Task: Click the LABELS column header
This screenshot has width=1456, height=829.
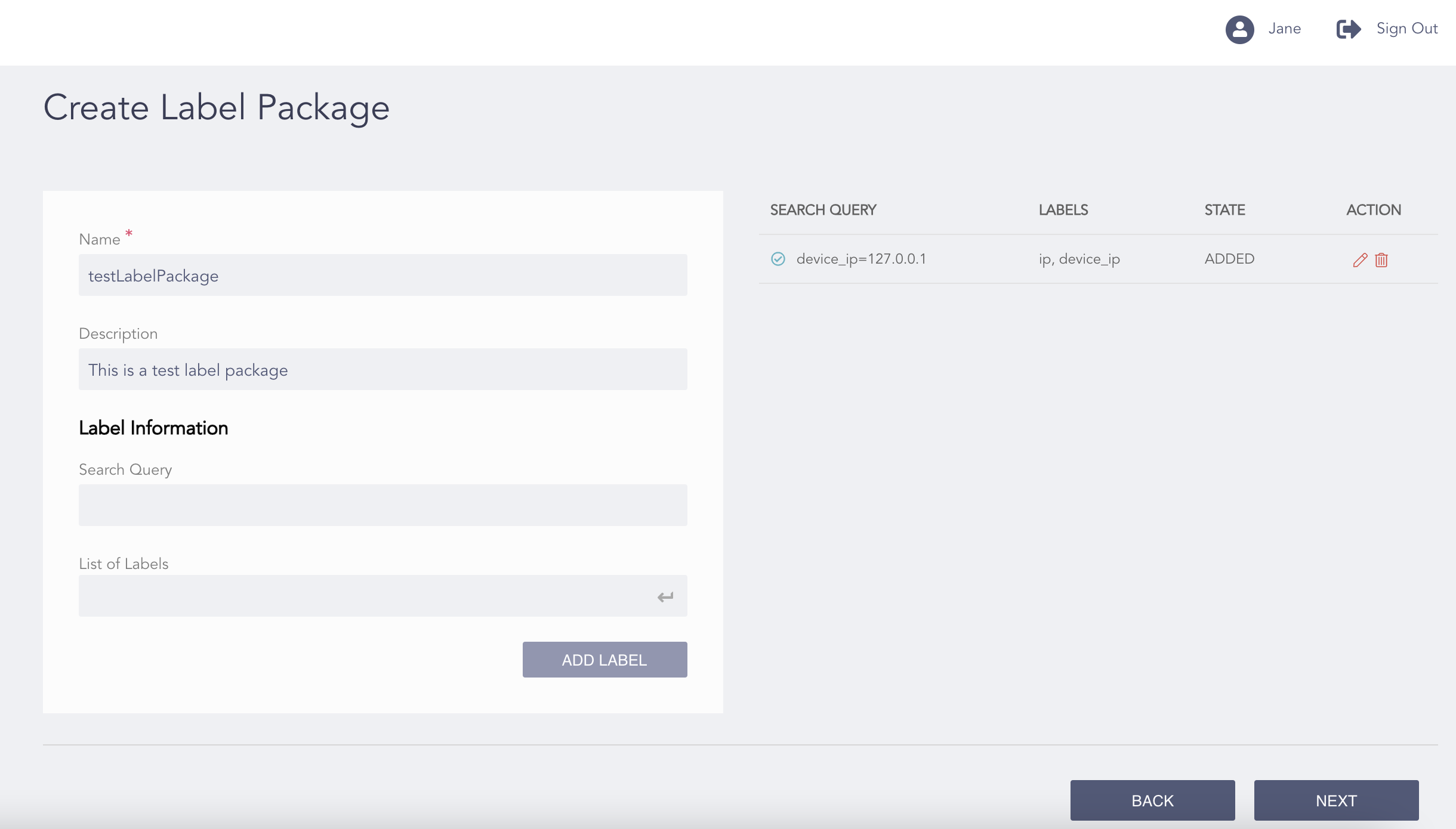Action: coord(1063,209)
